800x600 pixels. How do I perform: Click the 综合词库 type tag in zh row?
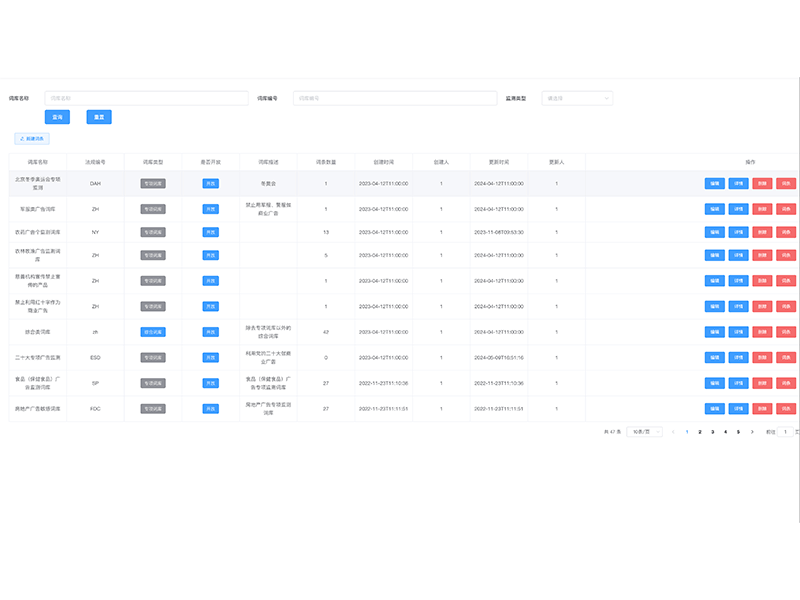153,331
